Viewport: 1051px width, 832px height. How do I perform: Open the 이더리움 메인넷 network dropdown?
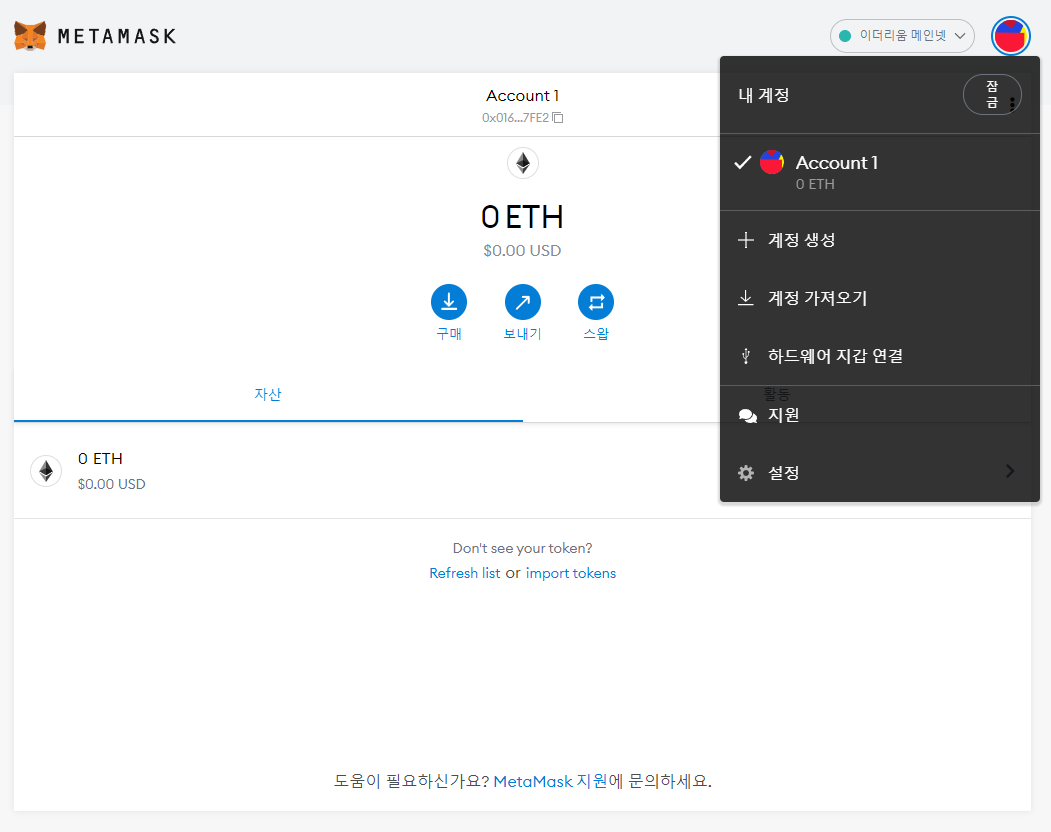(902, 36)
